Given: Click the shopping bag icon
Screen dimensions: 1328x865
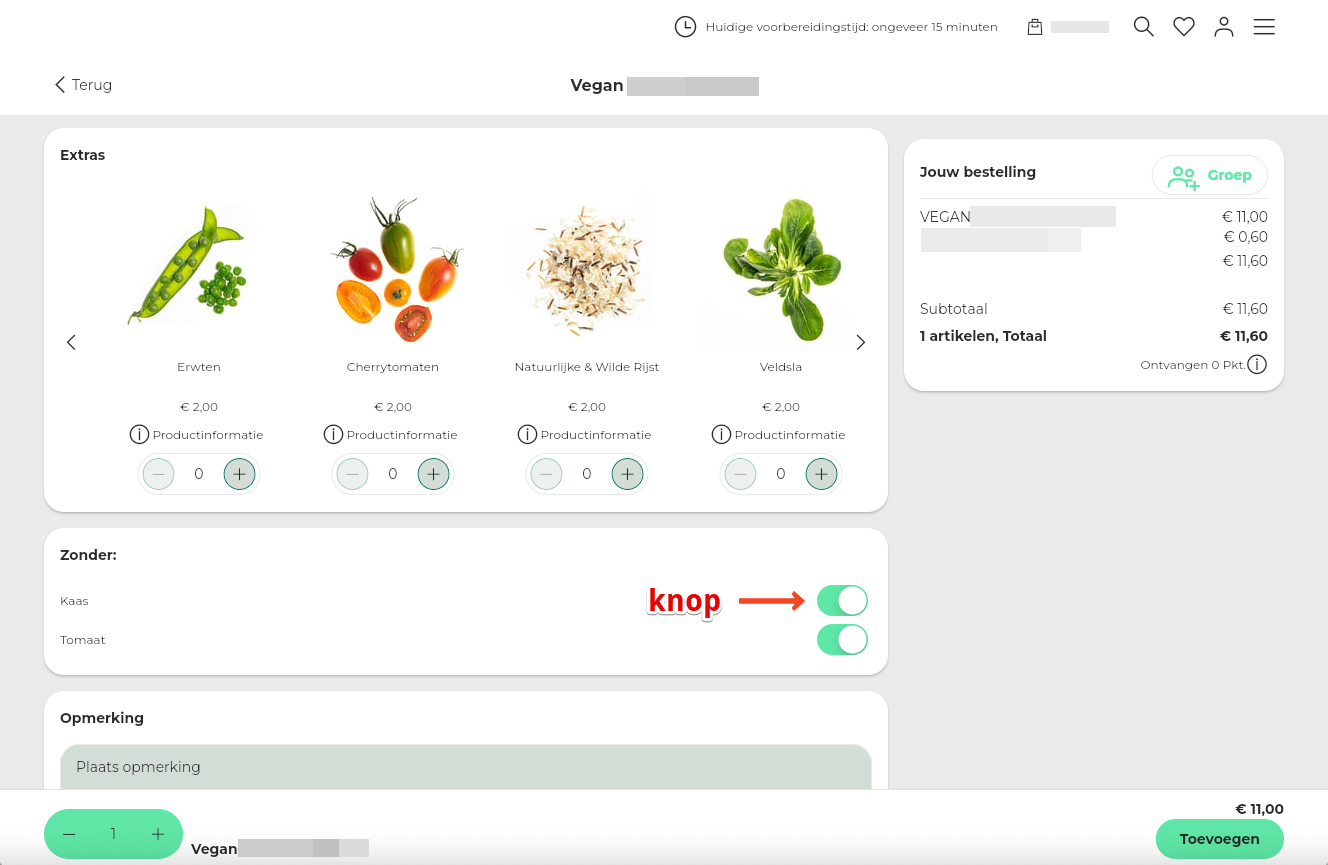Looking at the screenshot, I should [x=1035, y=27].
